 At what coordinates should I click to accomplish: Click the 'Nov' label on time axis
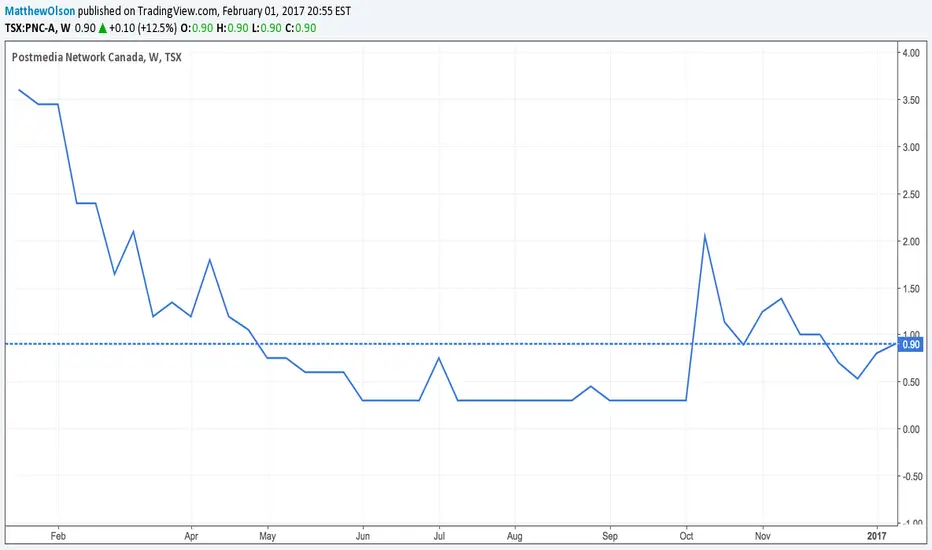(x=763, y=536)
